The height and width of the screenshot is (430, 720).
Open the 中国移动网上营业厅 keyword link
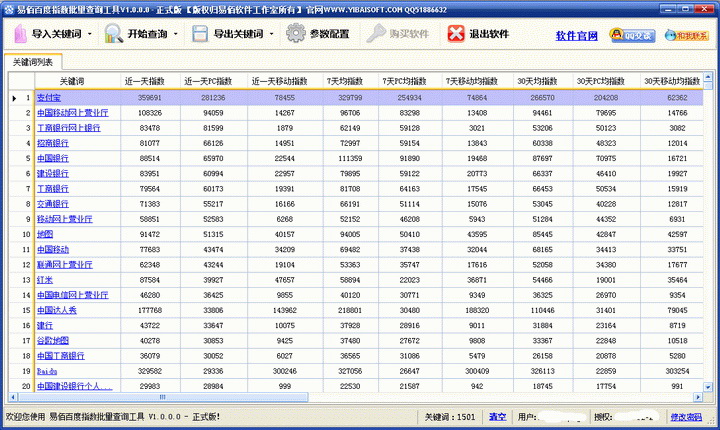coord(73,113)
